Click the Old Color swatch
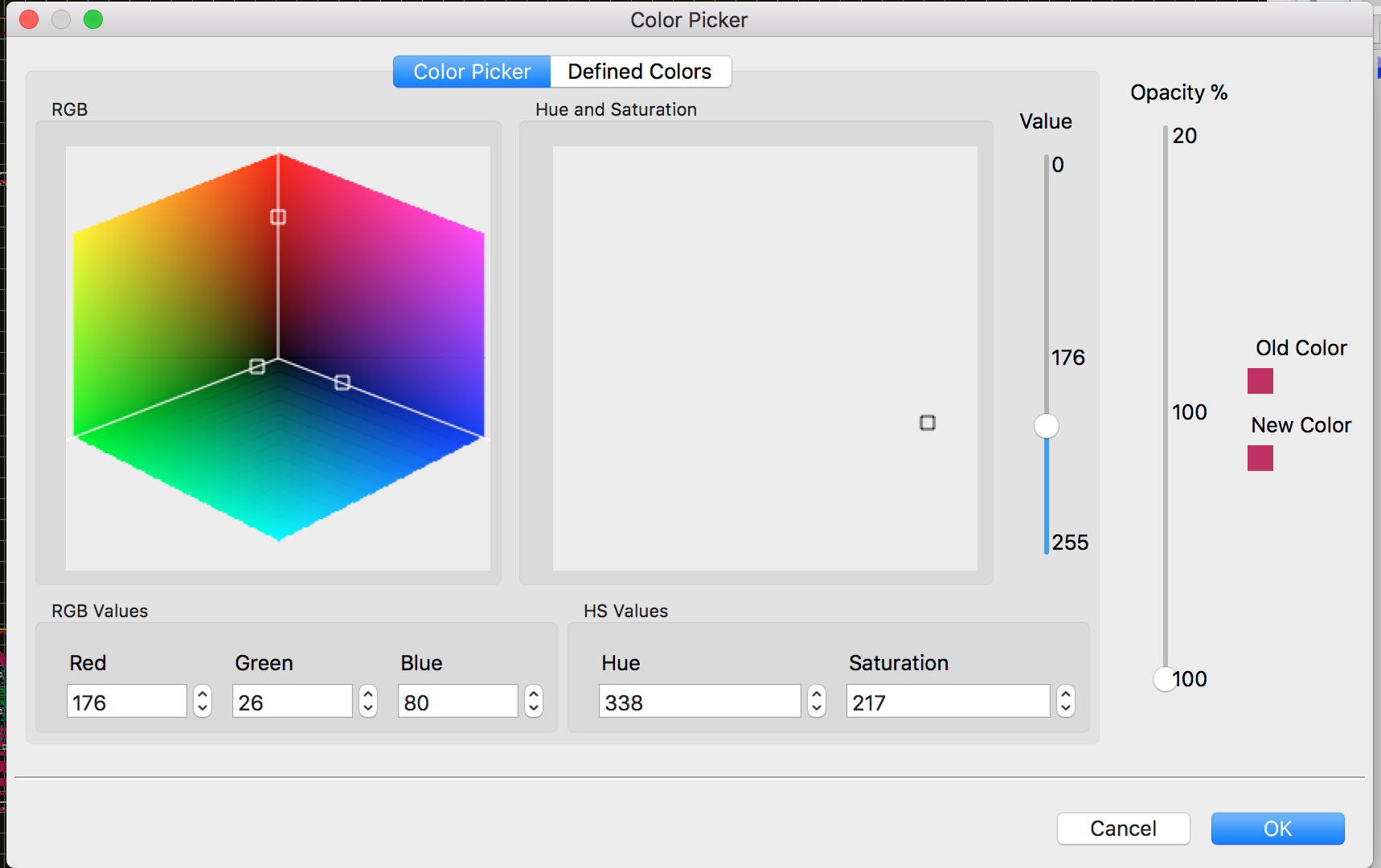 pyautogui.click(x=1260, y=381)
